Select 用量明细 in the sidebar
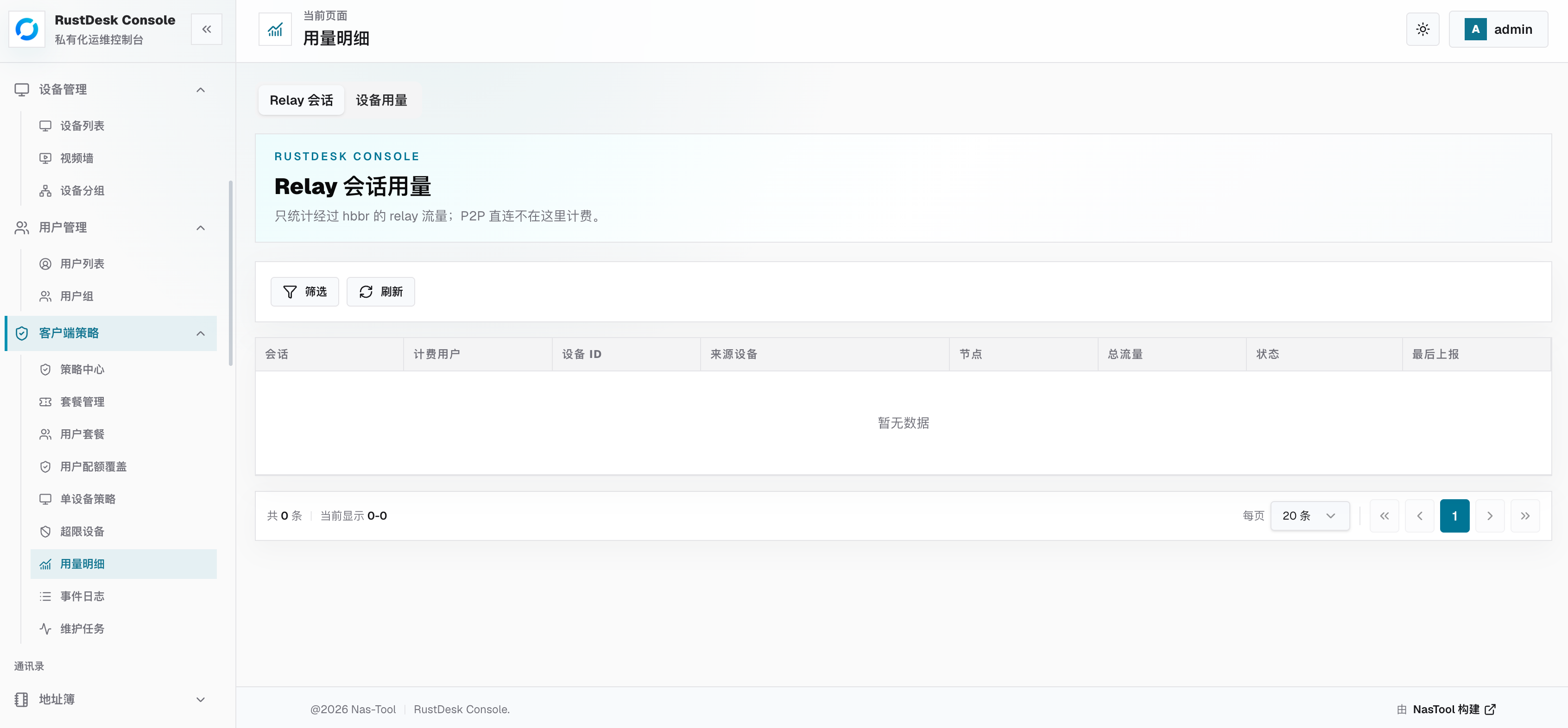The height and width of the screenshot is (728, 1568). pos(124,564)
